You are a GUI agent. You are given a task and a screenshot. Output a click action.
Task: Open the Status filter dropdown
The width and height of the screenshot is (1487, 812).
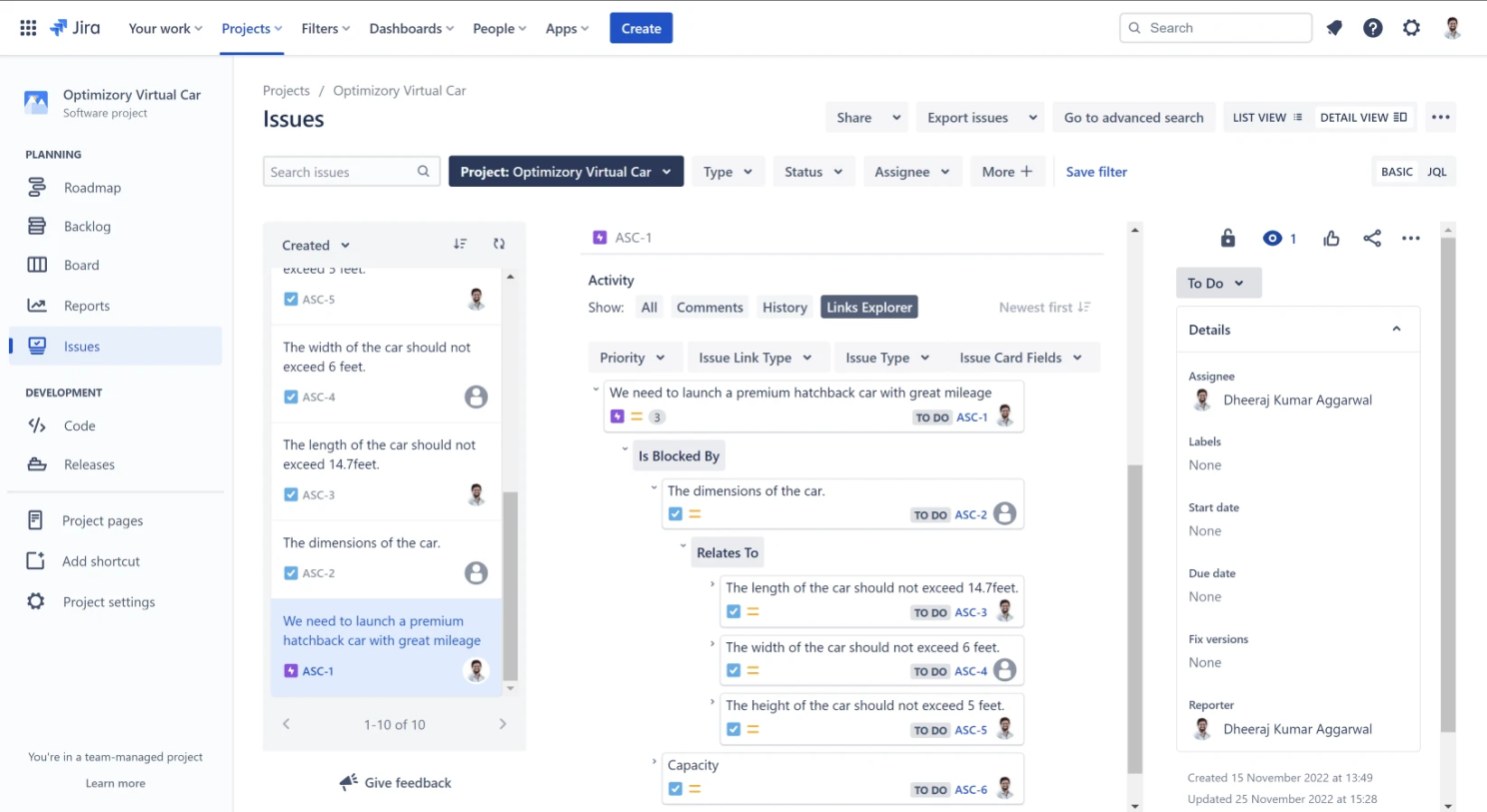point(813,172)
